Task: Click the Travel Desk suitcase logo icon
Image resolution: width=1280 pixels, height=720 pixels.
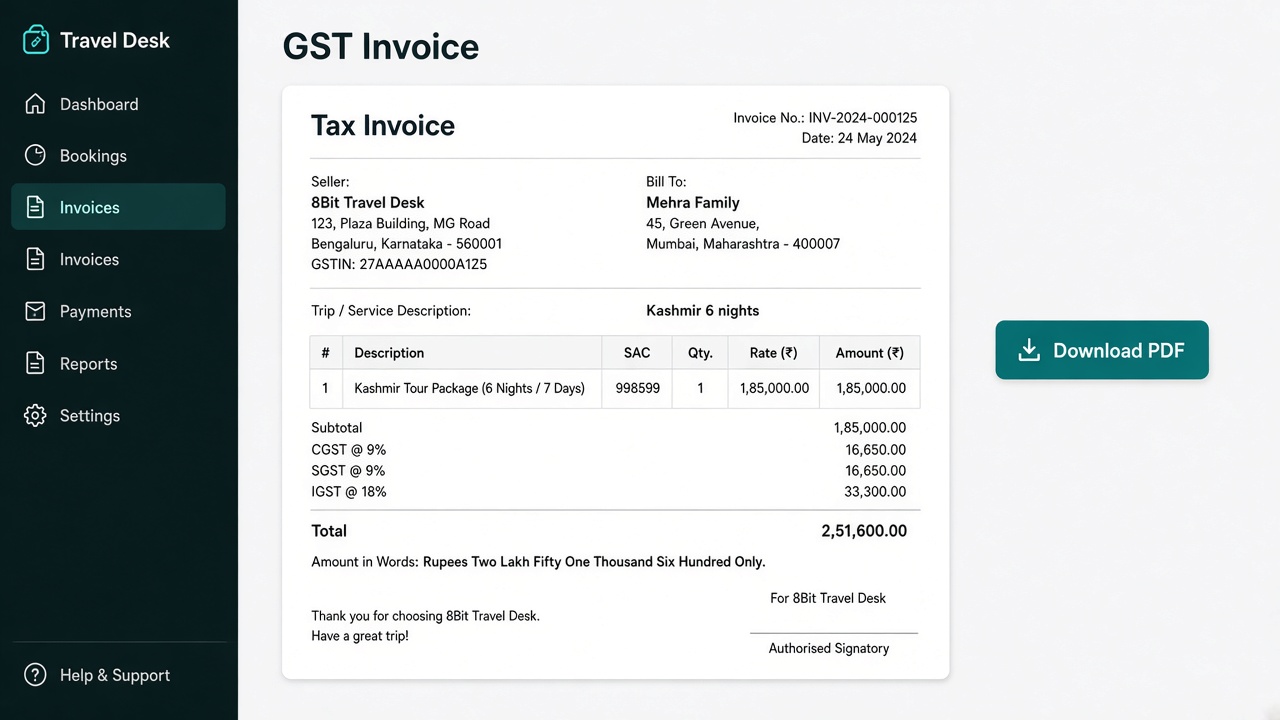Action: point(36,40)
